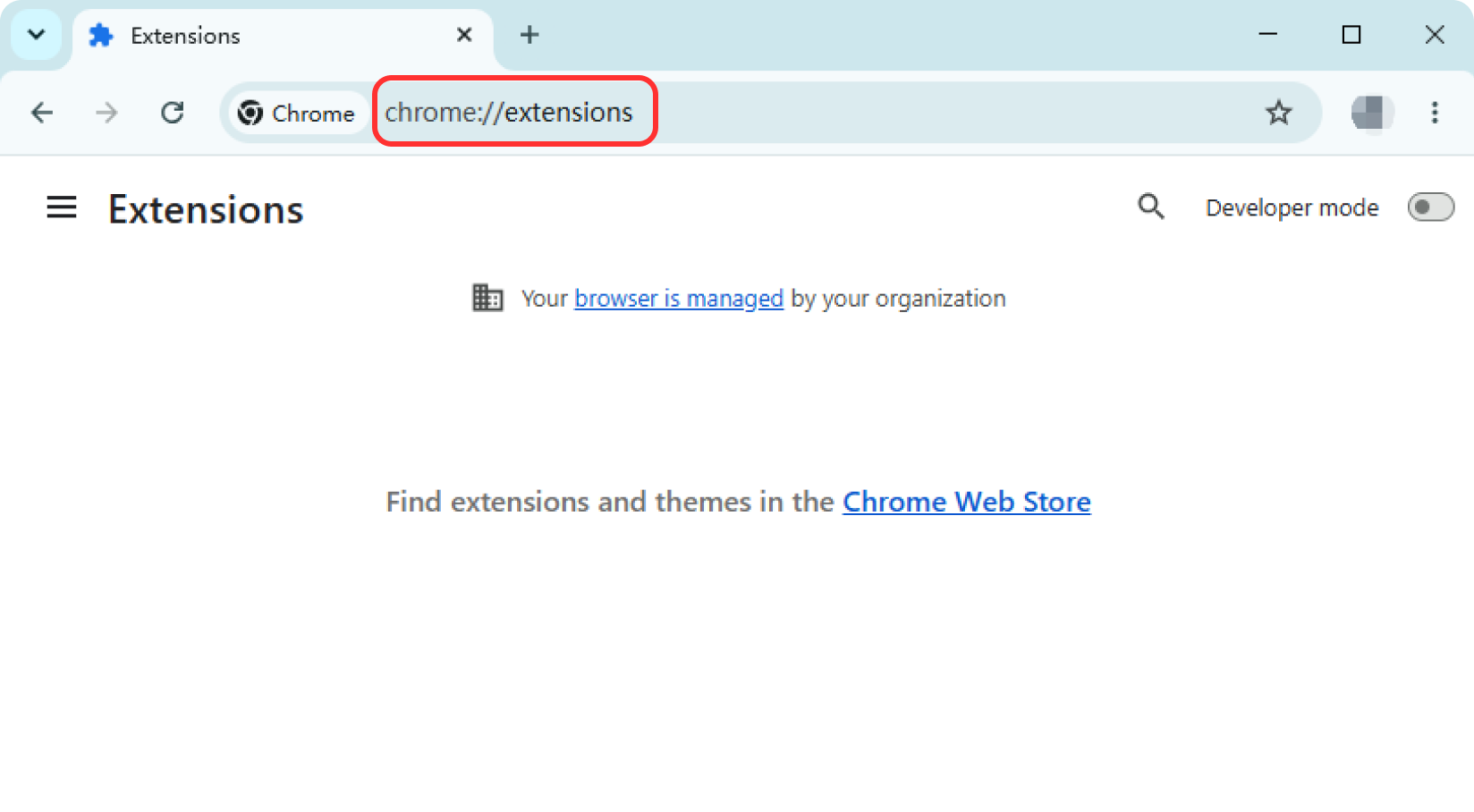The width and height of the screenshot is (1474, 812).
Task: Minimize the Chrome window
Action: pos(1267,35)
